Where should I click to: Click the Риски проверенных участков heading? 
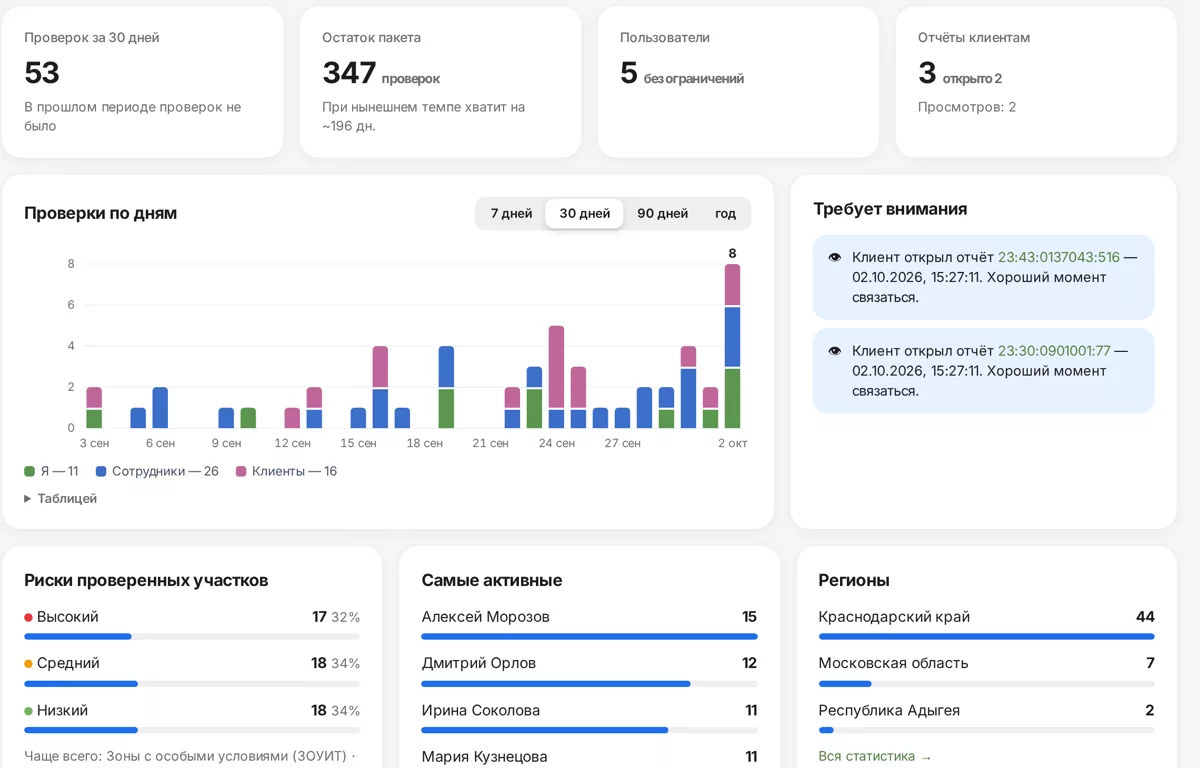(x=146, y=580)
